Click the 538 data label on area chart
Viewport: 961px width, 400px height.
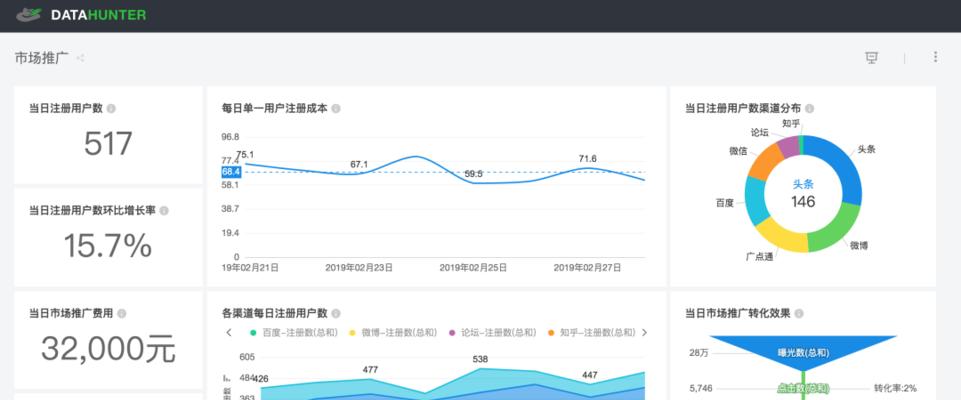point(480,360)
